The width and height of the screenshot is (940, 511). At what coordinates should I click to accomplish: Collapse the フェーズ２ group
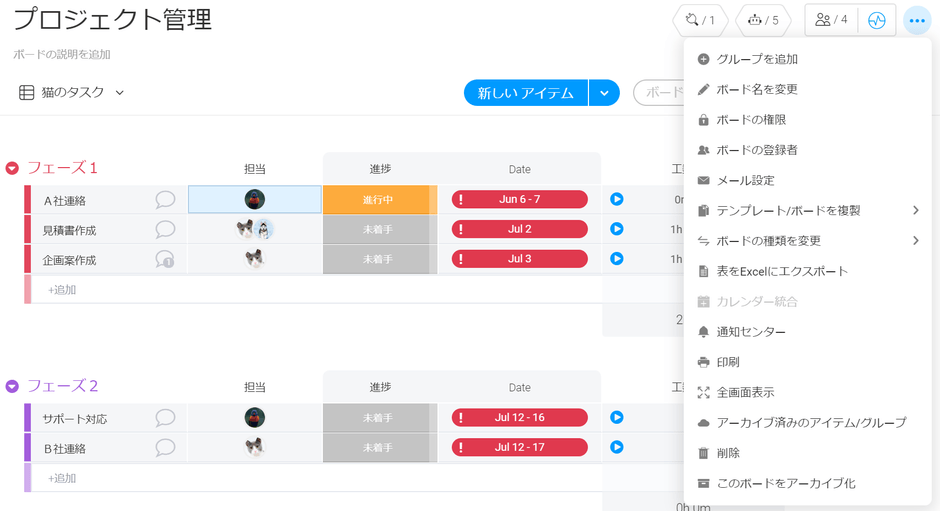click(x=12, y=386)
